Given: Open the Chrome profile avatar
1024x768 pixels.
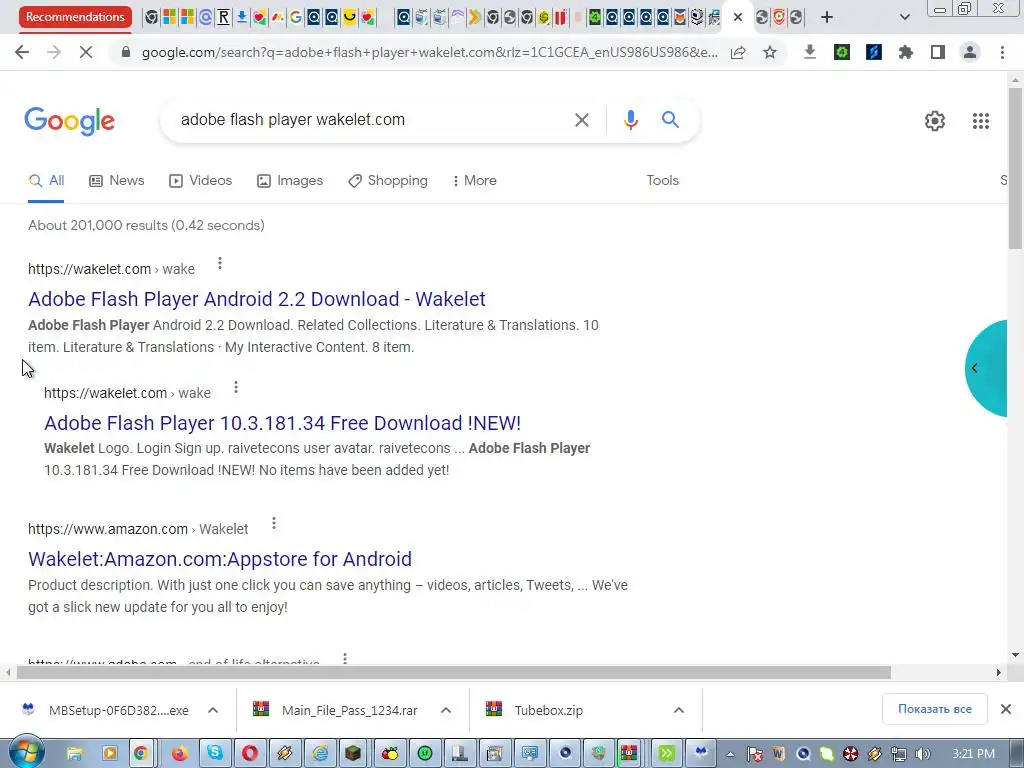Looking at the screenshot, I should tap(970, 52).
